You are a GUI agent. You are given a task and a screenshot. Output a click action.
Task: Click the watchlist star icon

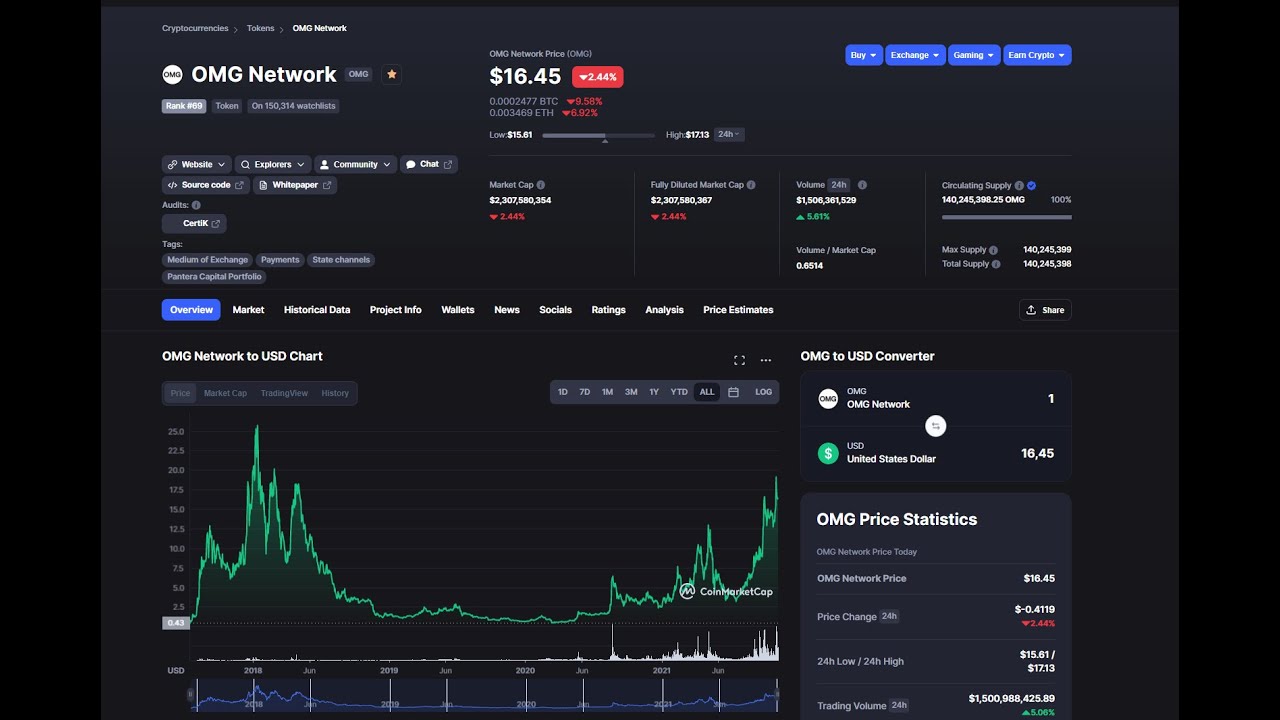(392, 74)
